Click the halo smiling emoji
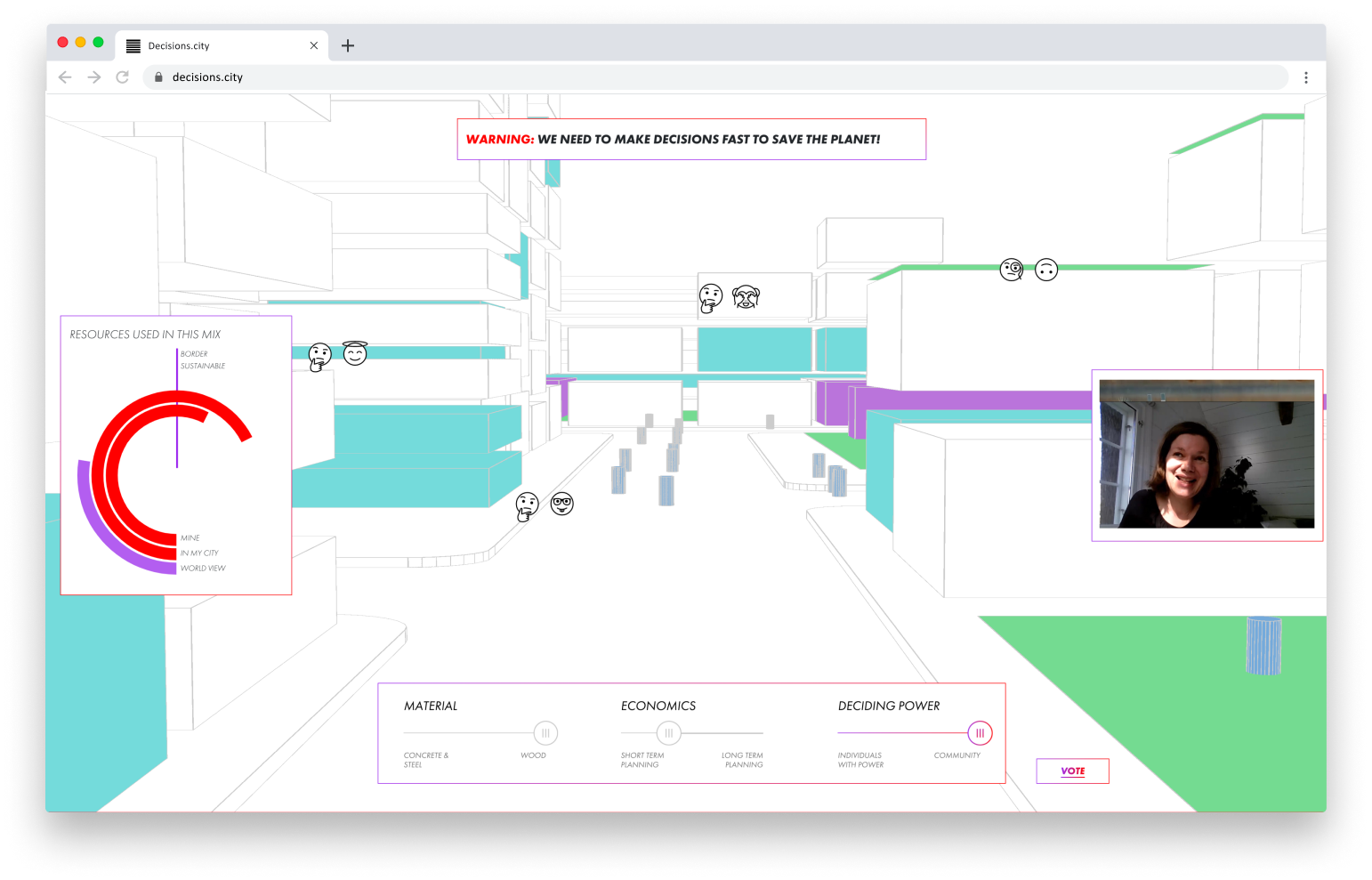The width and height of the screenshot is (1372, 880). pyautogui.click(x=355, y=354)
